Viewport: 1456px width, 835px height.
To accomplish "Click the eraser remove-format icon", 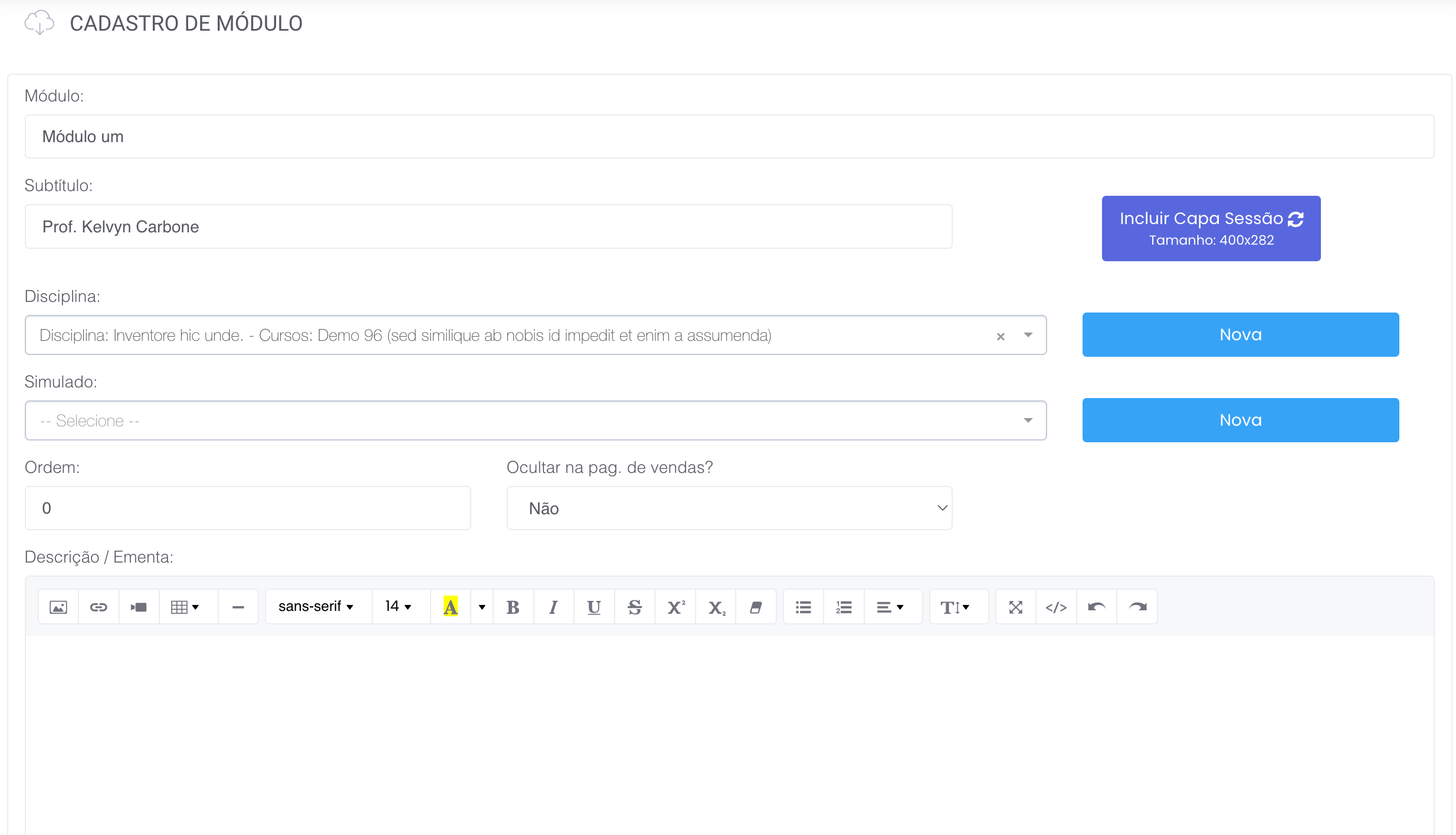I will coord(755,607).
